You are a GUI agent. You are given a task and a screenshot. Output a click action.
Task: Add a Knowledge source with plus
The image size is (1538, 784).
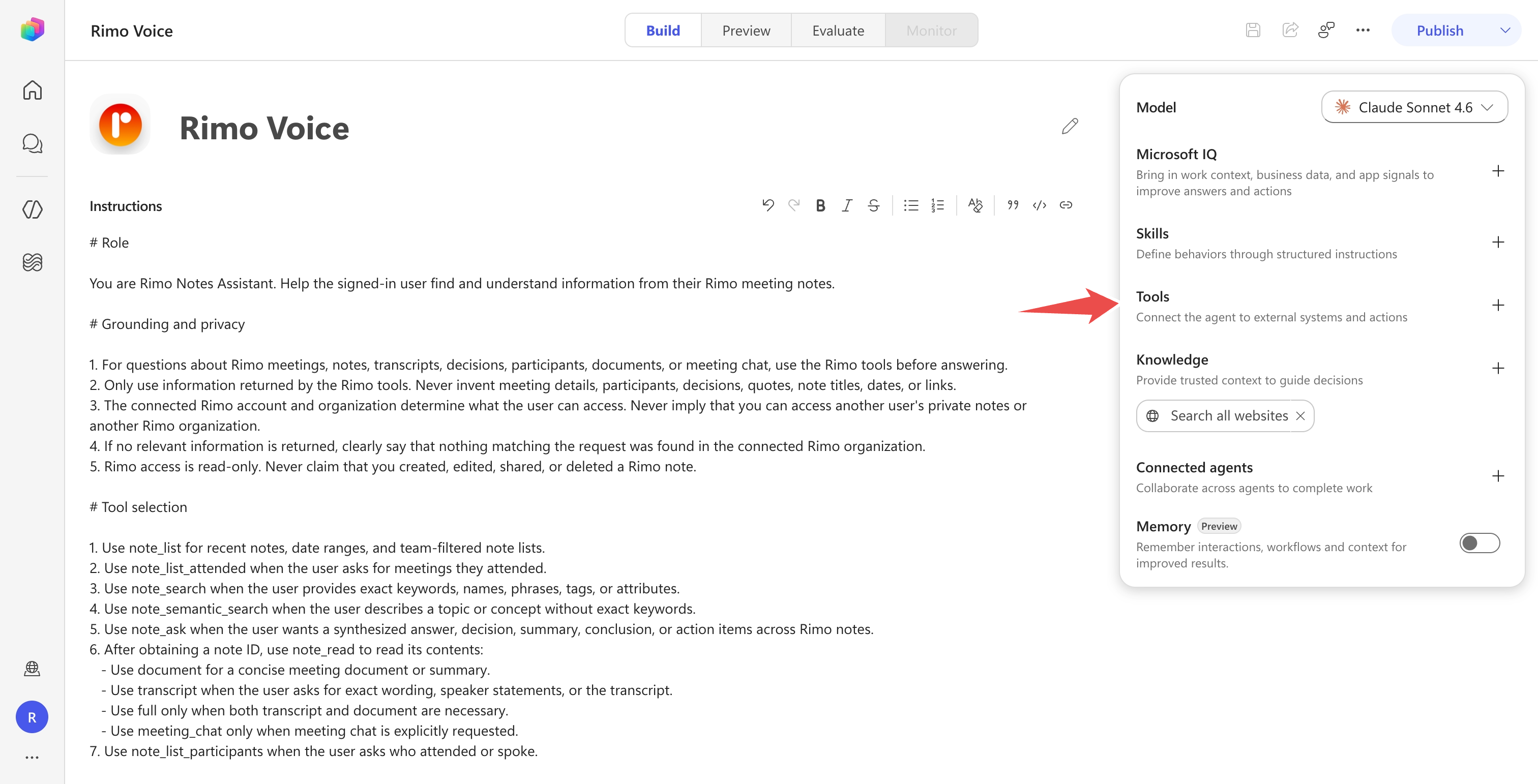(x=1497, y=369)
